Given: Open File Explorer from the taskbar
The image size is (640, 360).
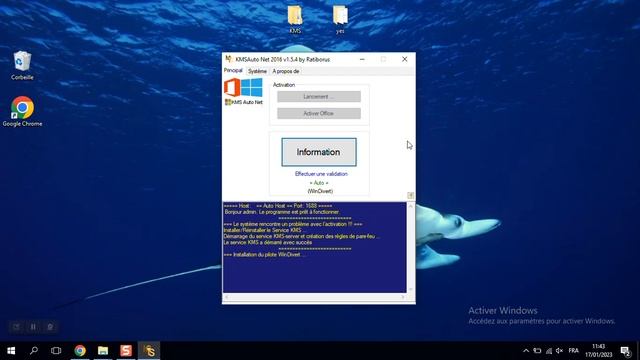Looking at the screenshot, I should click(x=103, y=351).
